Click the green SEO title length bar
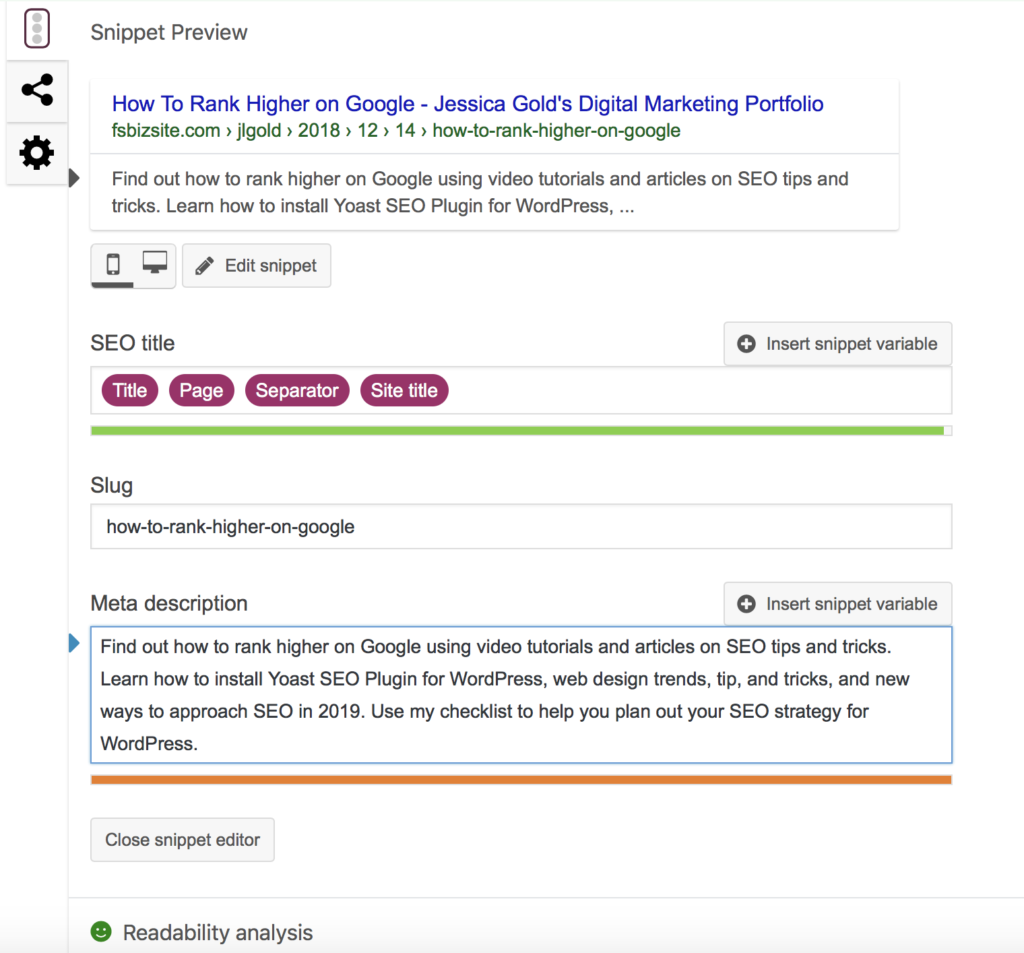Viewport: 1024px width, 953px height. [x=517, y=431]
